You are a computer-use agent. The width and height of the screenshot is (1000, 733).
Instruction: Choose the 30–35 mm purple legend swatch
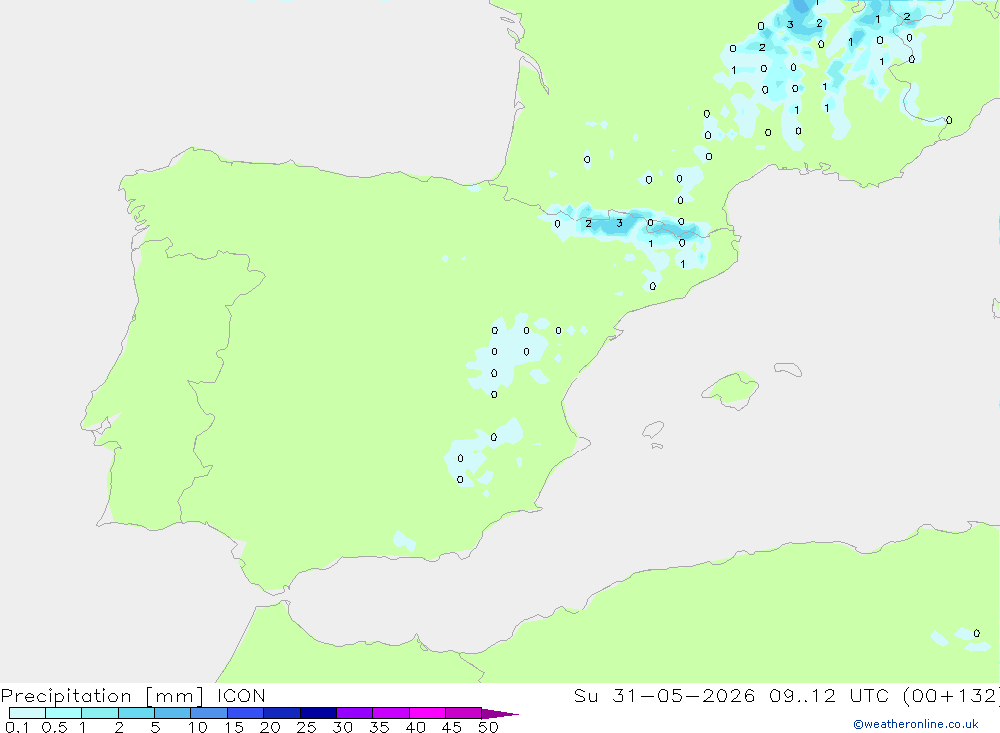click(355, 713)
